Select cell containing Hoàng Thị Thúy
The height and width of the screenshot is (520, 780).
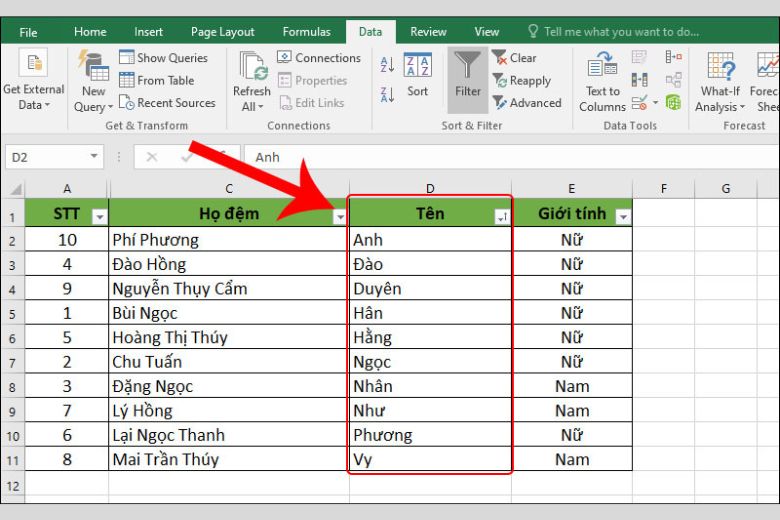click(229, 337)
